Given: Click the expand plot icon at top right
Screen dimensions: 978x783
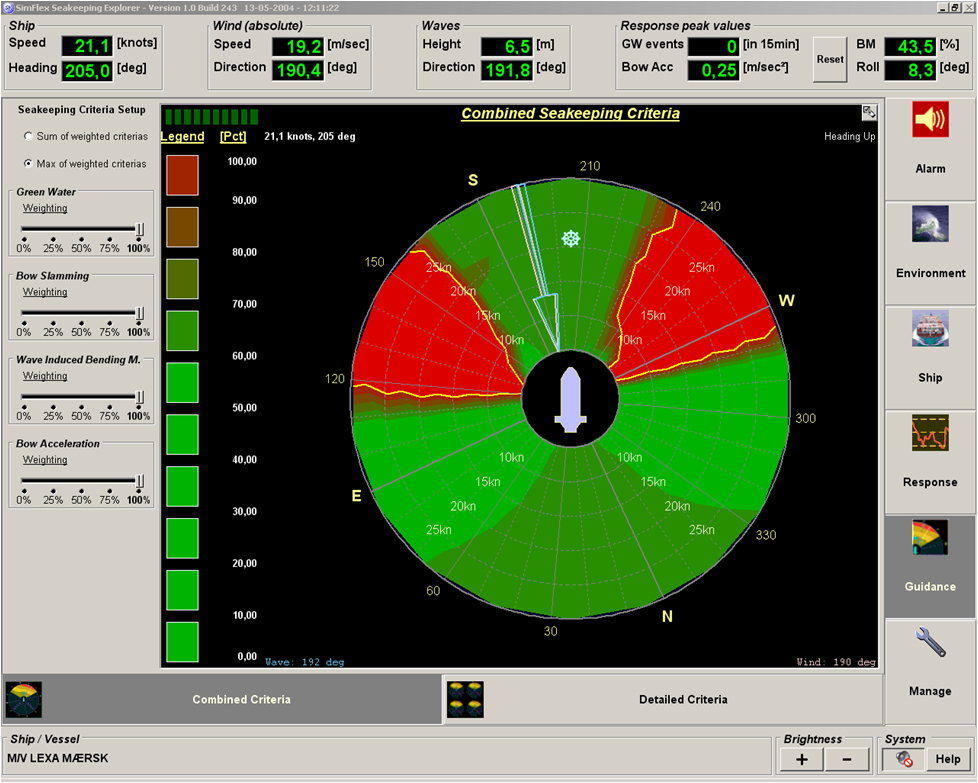Looking at the screenshot, I should tap(869, 112).
